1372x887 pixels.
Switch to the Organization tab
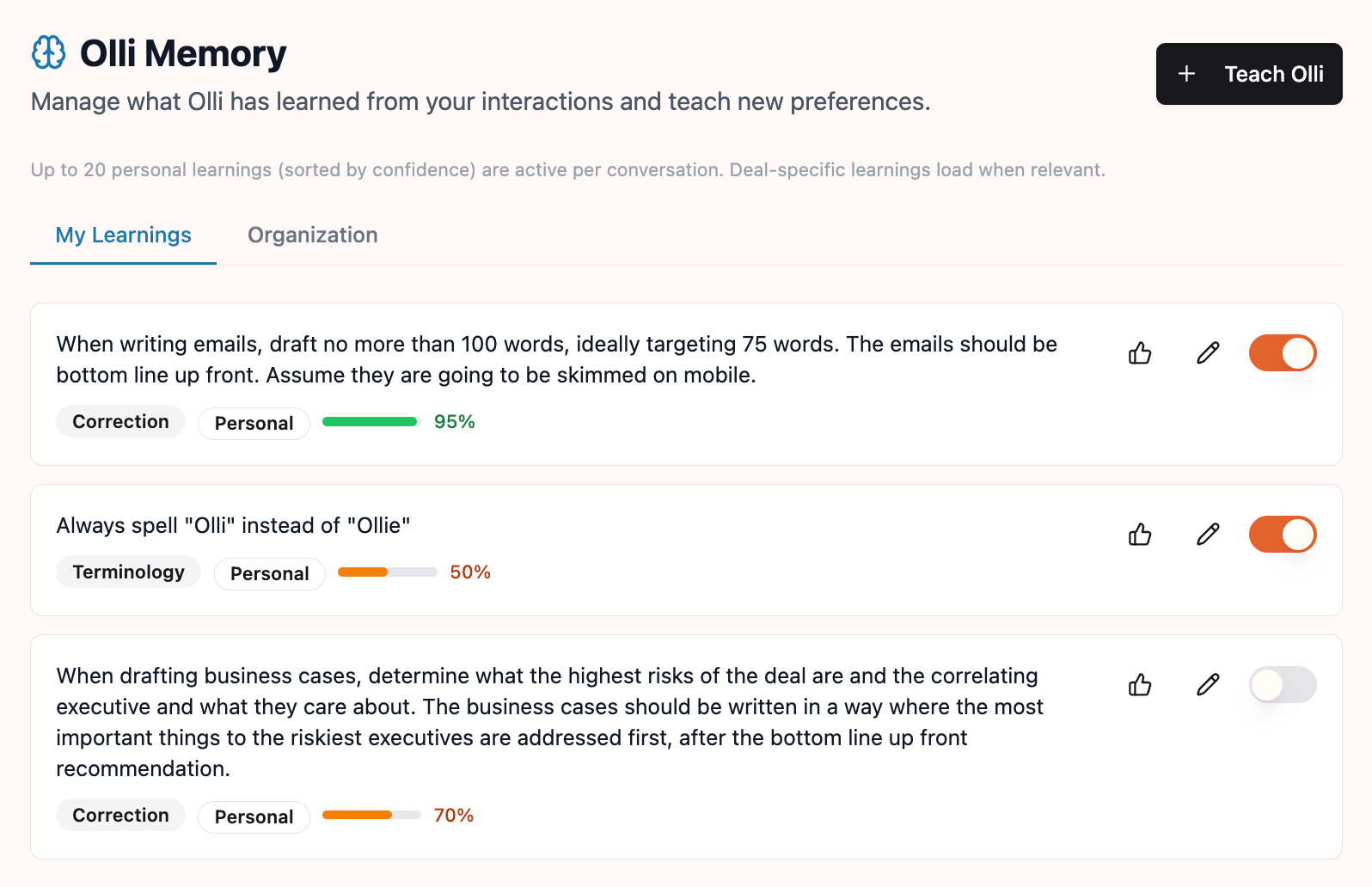[x=312, y=235]
